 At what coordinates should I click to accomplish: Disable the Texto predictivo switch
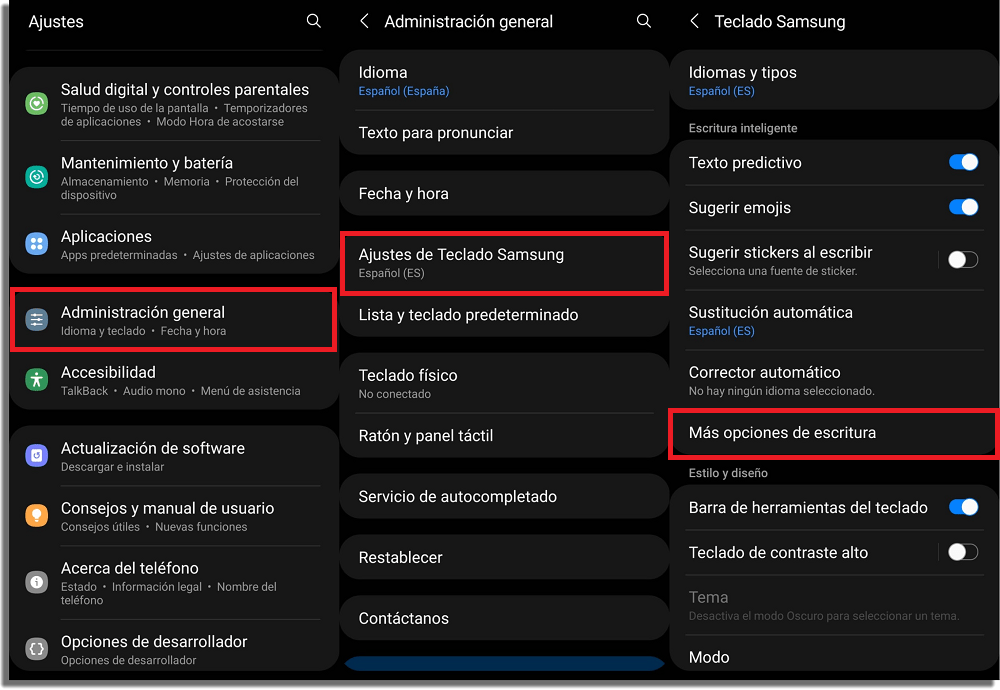tap(963, 162)
